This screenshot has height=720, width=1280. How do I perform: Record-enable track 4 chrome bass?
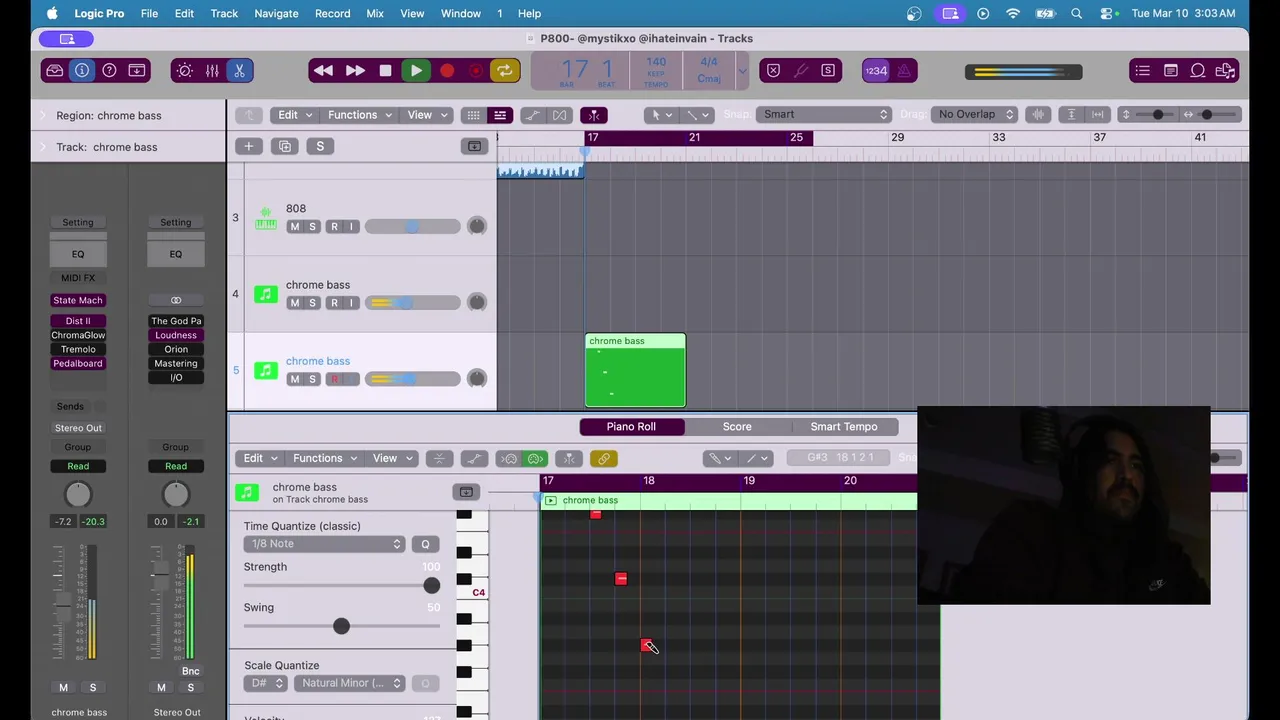334,303
